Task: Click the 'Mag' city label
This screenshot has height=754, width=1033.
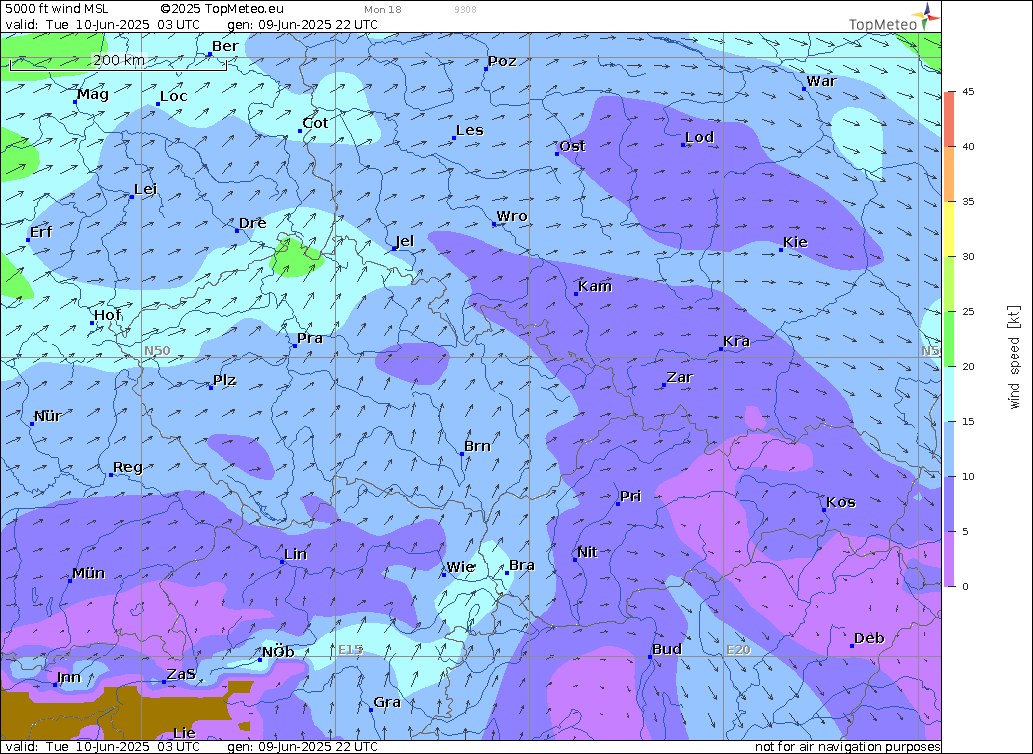Action: coord(93,94)
